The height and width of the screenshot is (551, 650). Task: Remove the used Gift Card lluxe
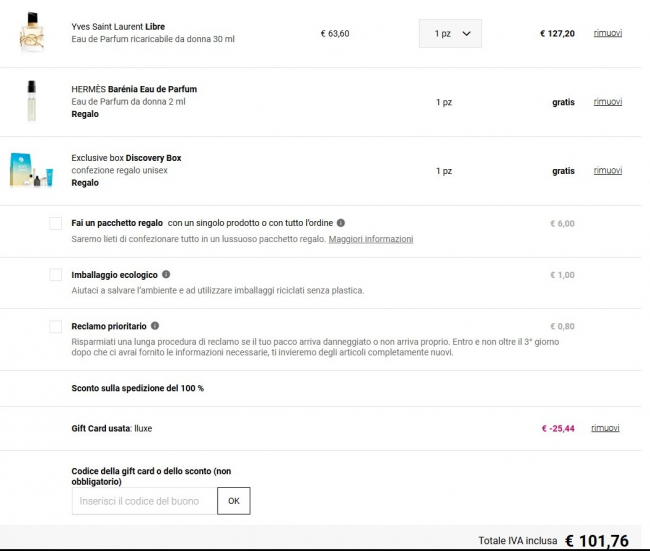[x=605, y=428]
